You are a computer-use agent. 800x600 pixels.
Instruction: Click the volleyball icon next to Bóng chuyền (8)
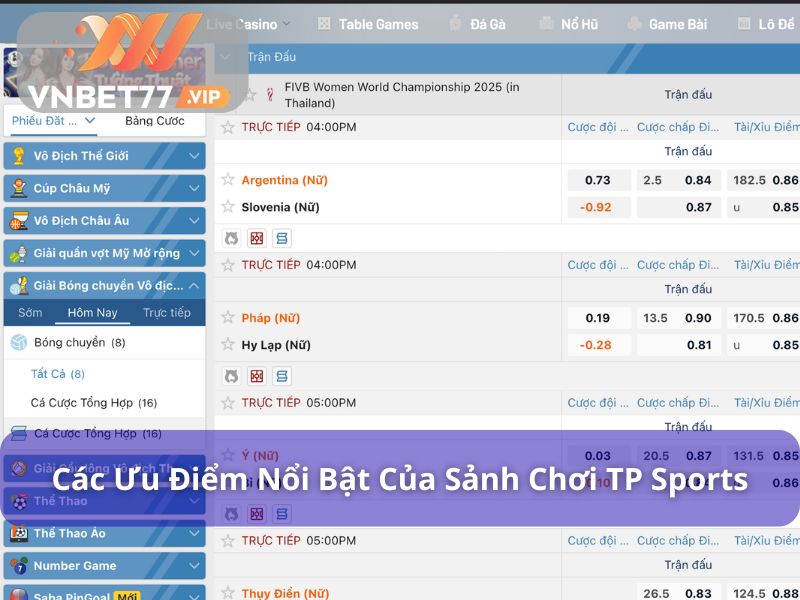[19, 342]
